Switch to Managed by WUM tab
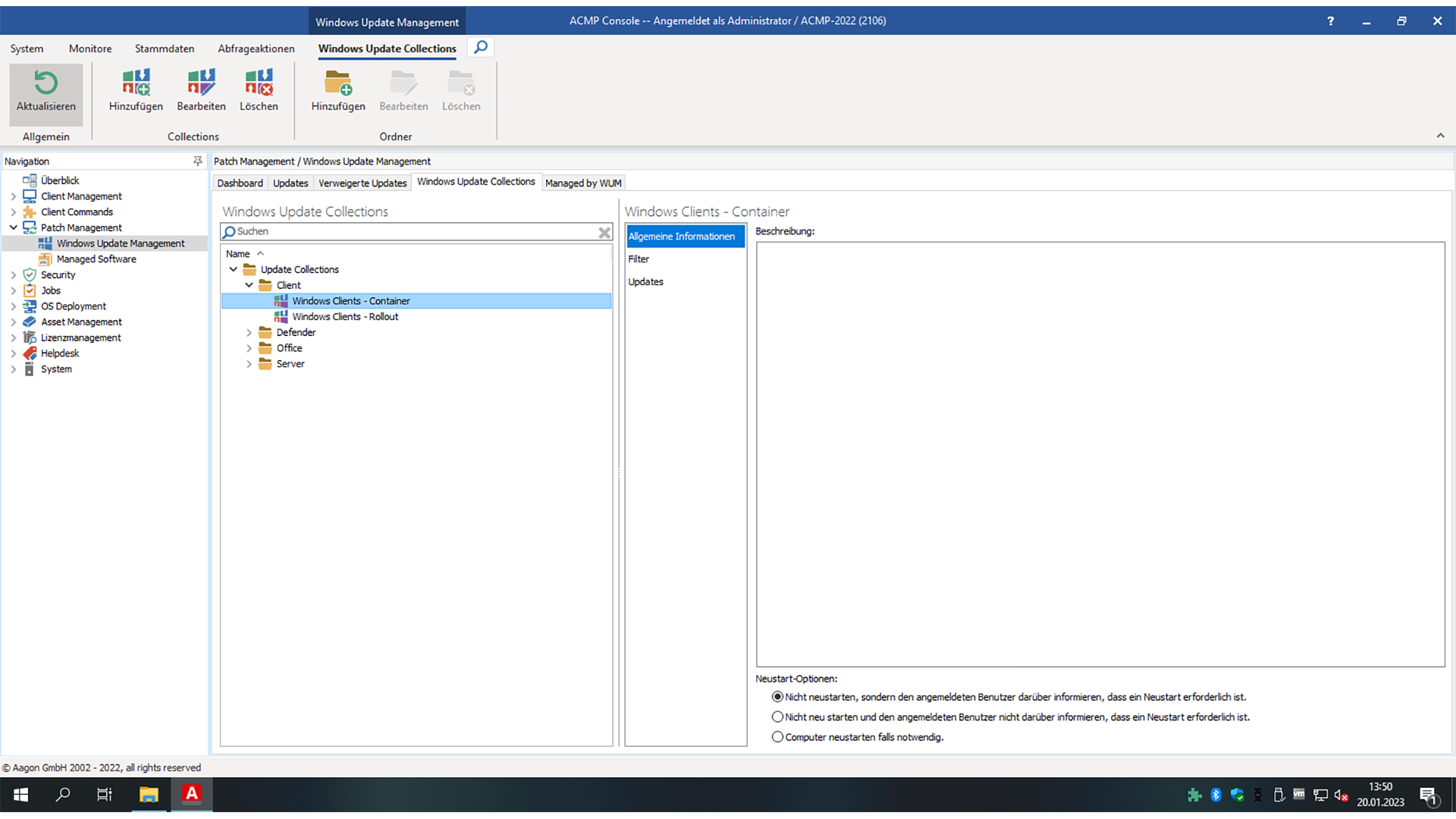Viewport: 1456px width, 819px height. [x=583, y=184]
